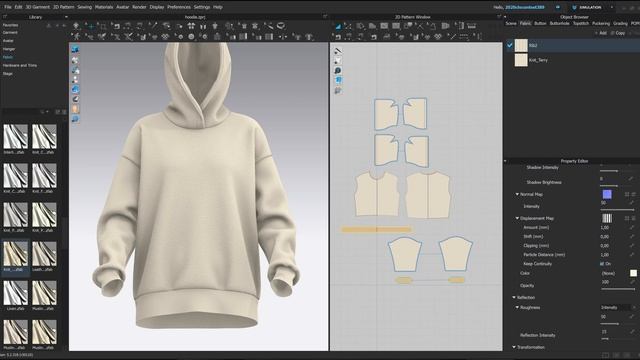640x360 pixels.
Task: Switch to the Topstitch tab in Object Browser
Action: [580, 24]
